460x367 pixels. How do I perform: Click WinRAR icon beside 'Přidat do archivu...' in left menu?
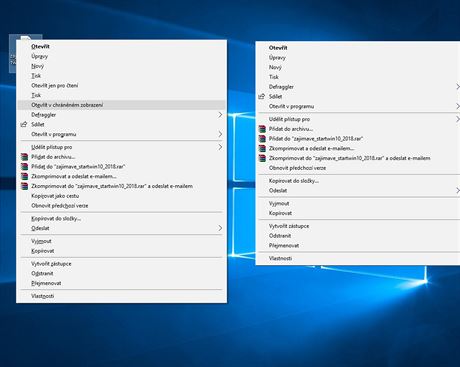(24, 157)
